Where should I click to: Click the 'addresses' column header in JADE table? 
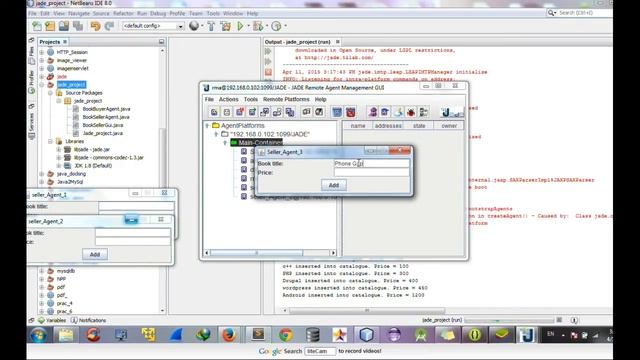coord(388,126)
